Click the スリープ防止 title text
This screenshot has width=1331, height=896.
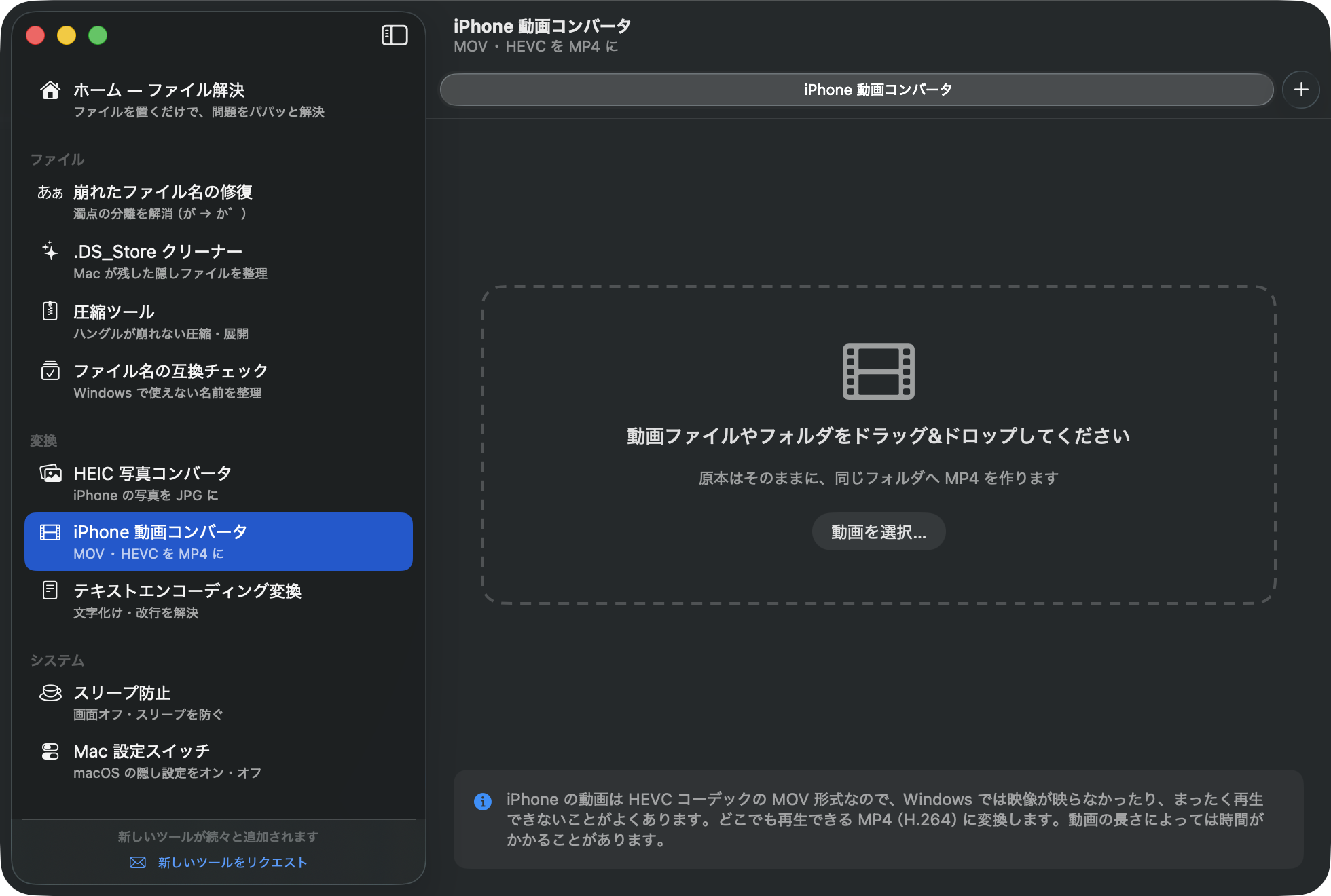(122, 692)
